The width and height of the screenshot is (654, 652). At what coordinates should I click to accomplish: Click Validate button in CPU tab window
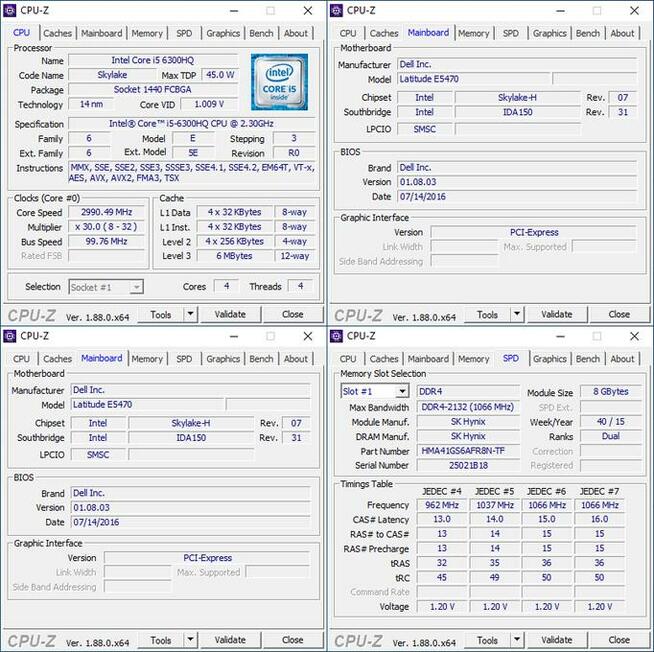(230, 314)
